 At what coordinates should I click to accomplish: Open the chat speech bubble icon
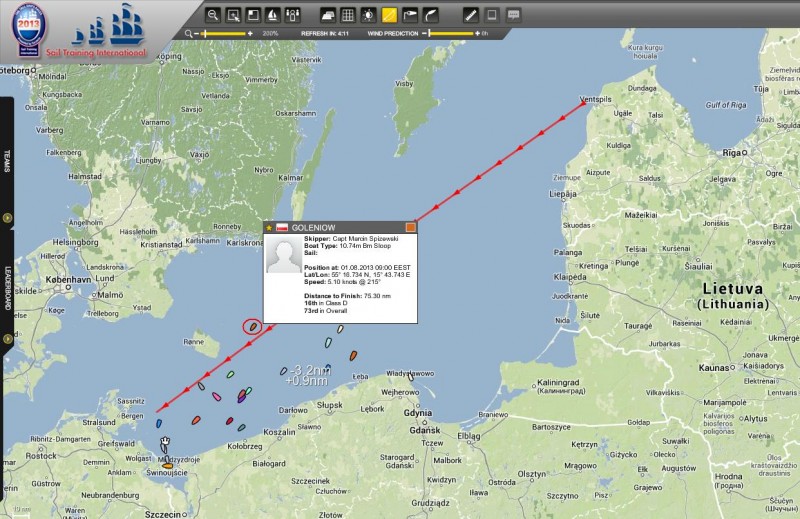click(x=513, y=15)
